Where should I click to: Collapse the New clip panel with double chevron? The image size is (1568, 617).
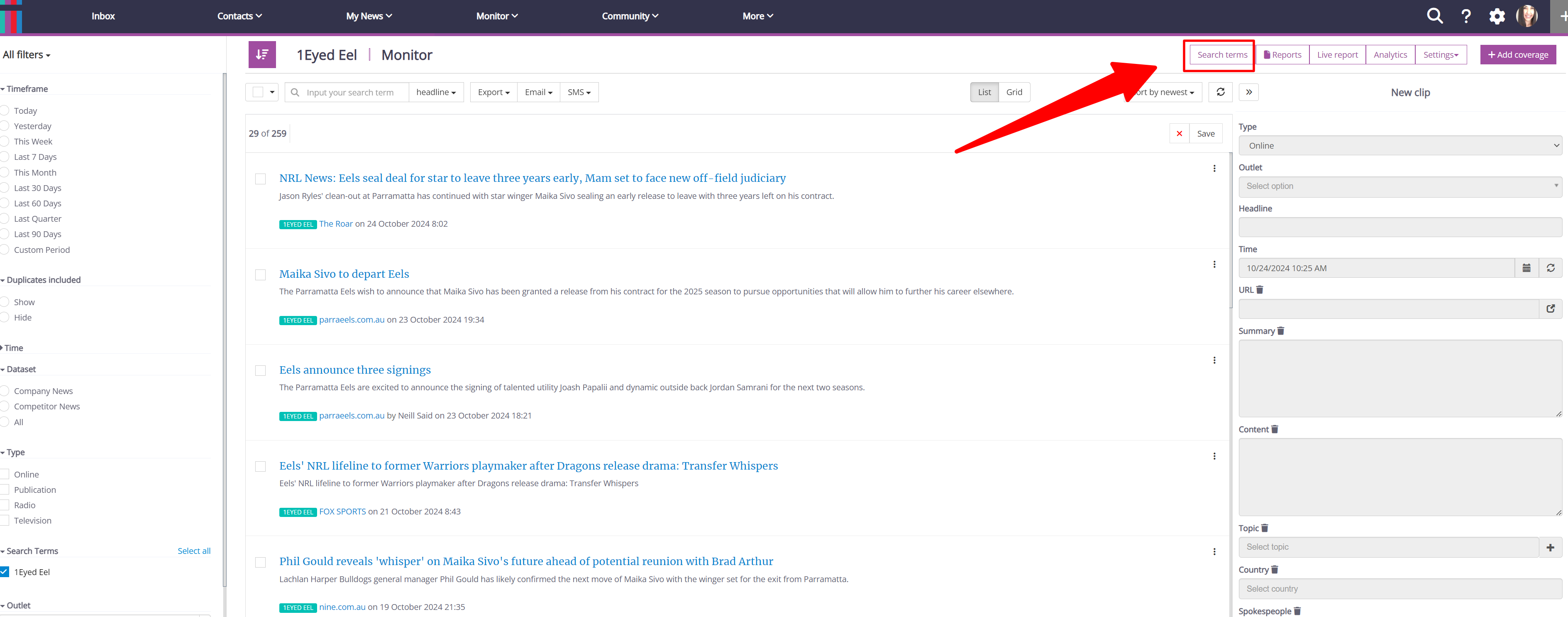(1248, 92)
